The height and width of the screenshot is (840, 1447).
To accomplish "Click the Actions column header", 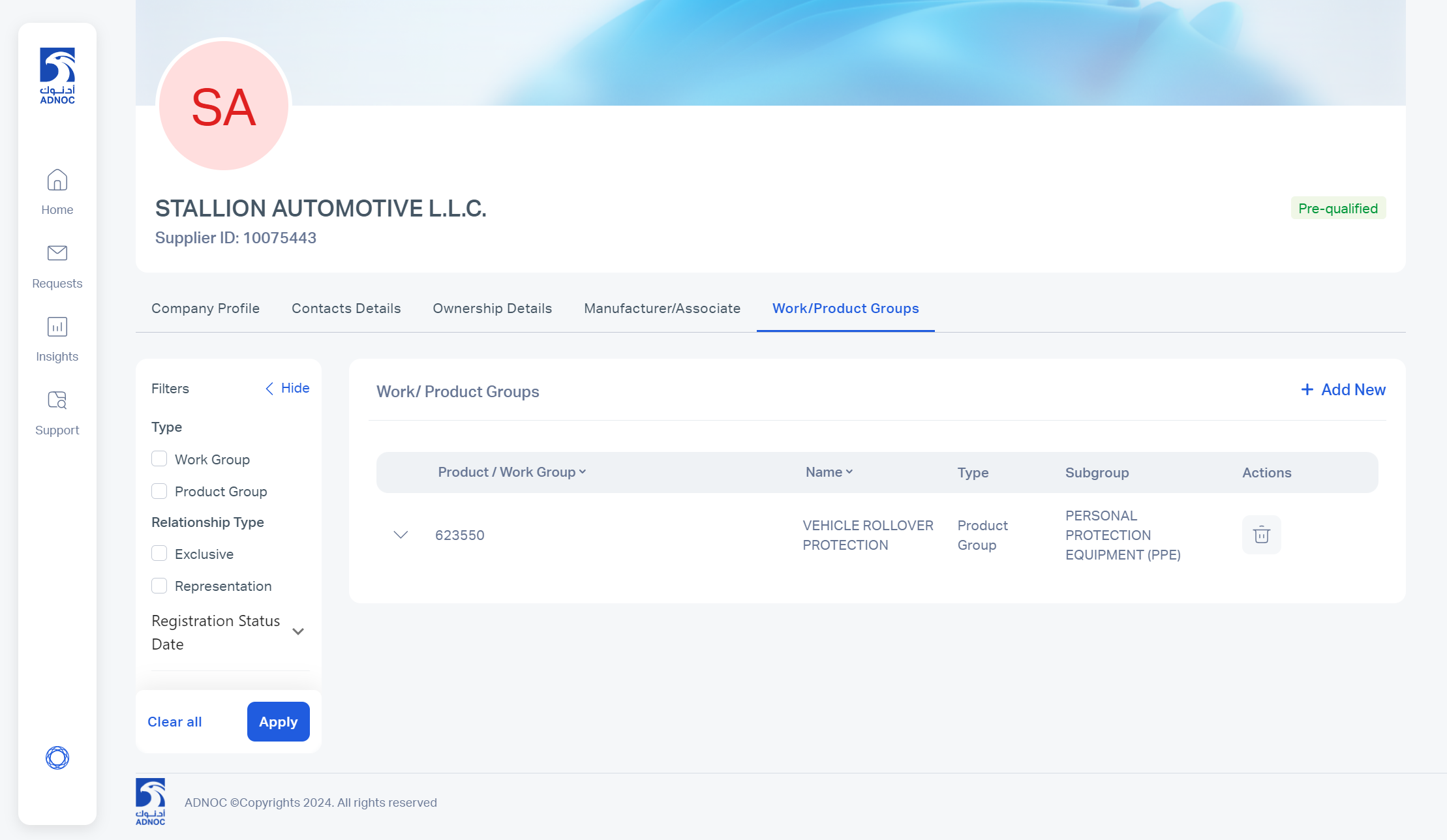I will (x=1267, y=473).
